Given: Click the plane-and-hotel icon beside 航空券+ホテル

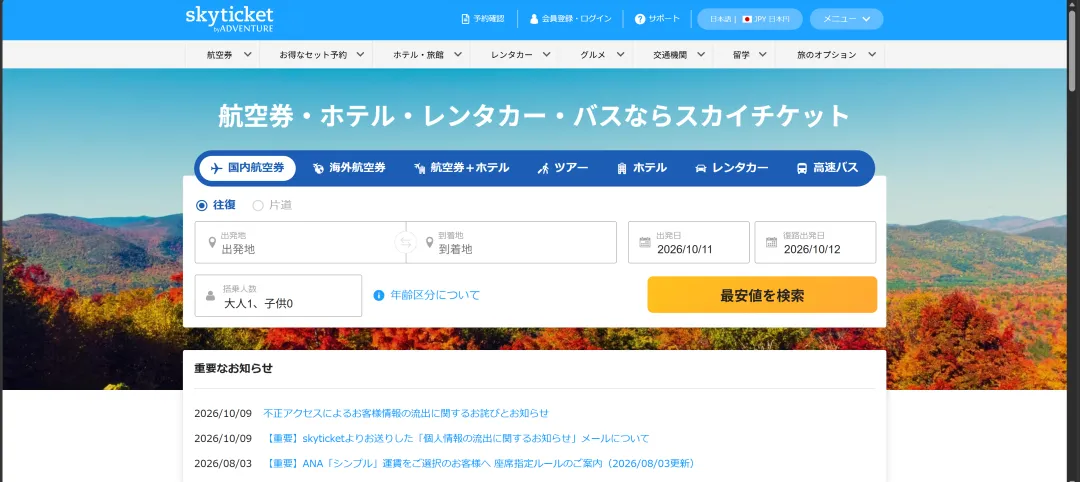Looking at the screenshot, I should [419, 168].
